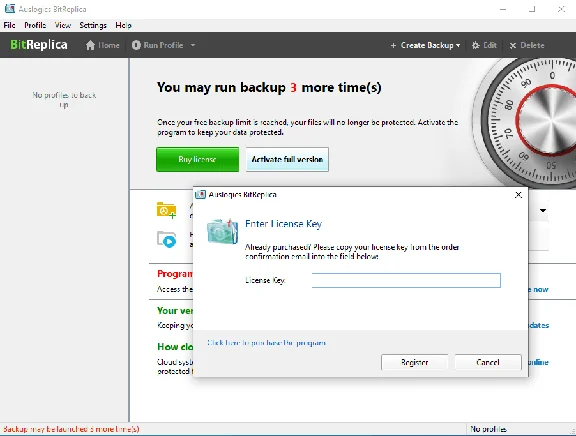The height and width of the screenshot is (436, 576).
Task: Open the Profile menu
Action: click(x=35, y=25)
